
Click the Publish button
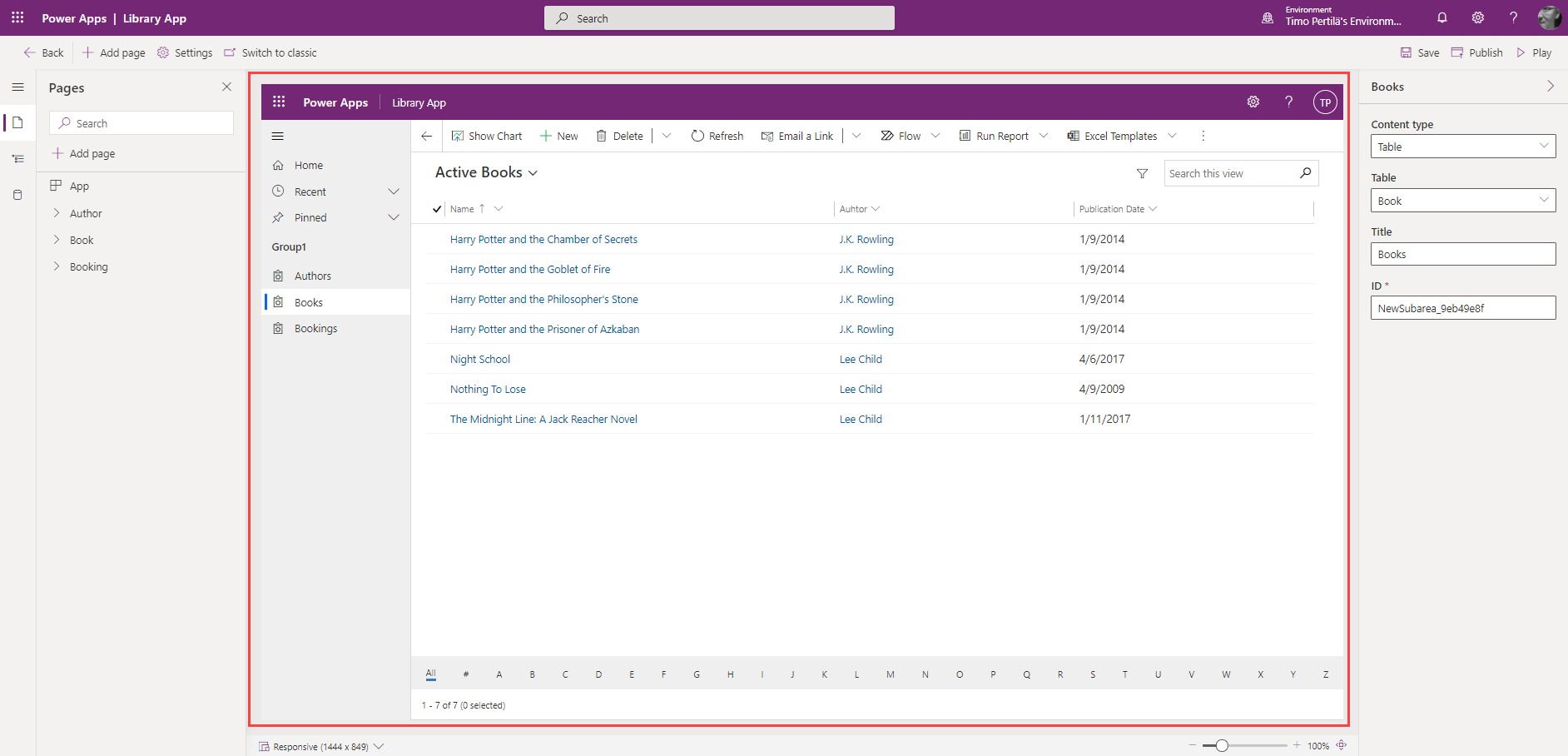[1477, 52]
